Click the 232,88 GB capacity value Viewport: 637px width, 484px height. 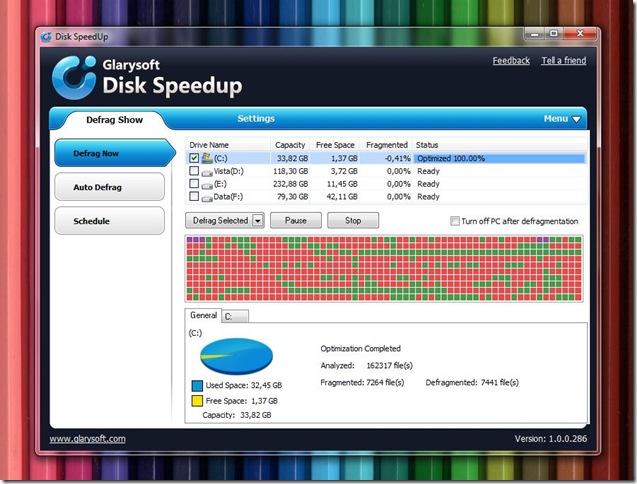tap(290, 184)
